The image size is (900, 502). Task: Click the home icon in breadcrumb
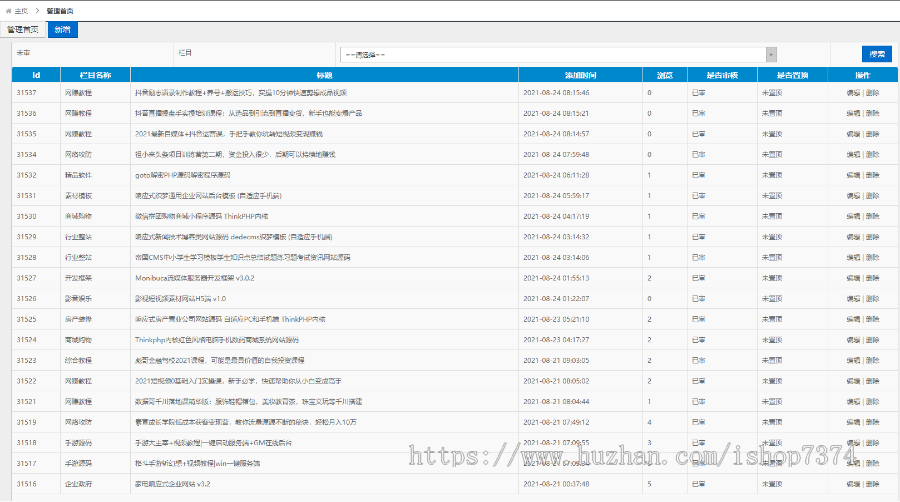point(8,11)
